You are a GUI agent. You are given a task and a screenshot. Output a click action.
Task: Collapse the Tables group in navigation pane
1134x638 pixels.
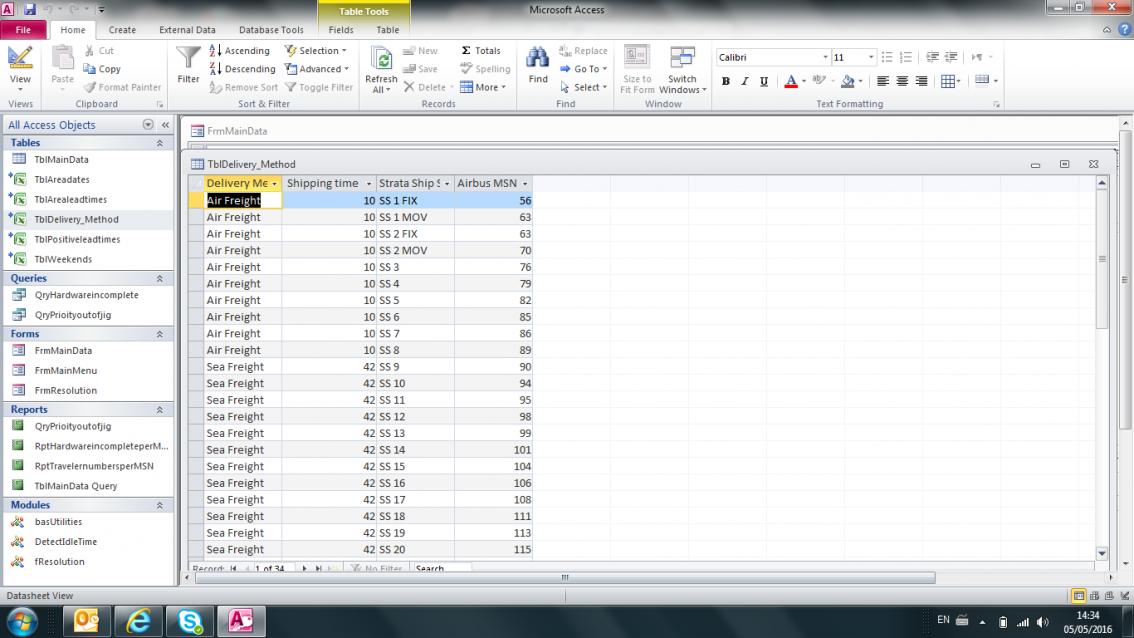tap(160, 143)
